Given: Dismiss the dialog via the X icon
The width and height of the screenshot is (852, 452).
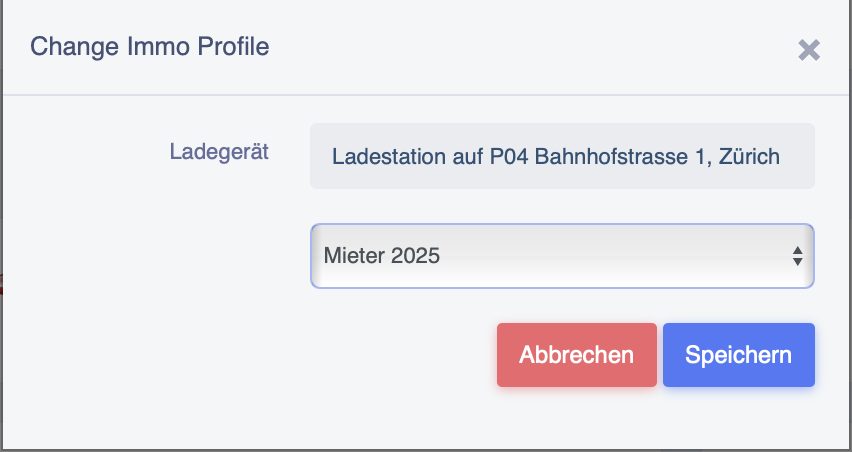Looking at the screenshot, I should click(808, 50).
